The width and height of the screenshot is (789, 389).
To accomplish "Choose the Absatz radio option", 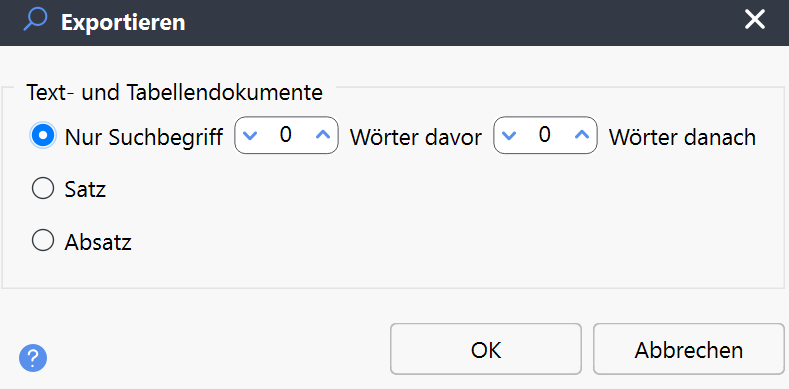I will (43, 241).
